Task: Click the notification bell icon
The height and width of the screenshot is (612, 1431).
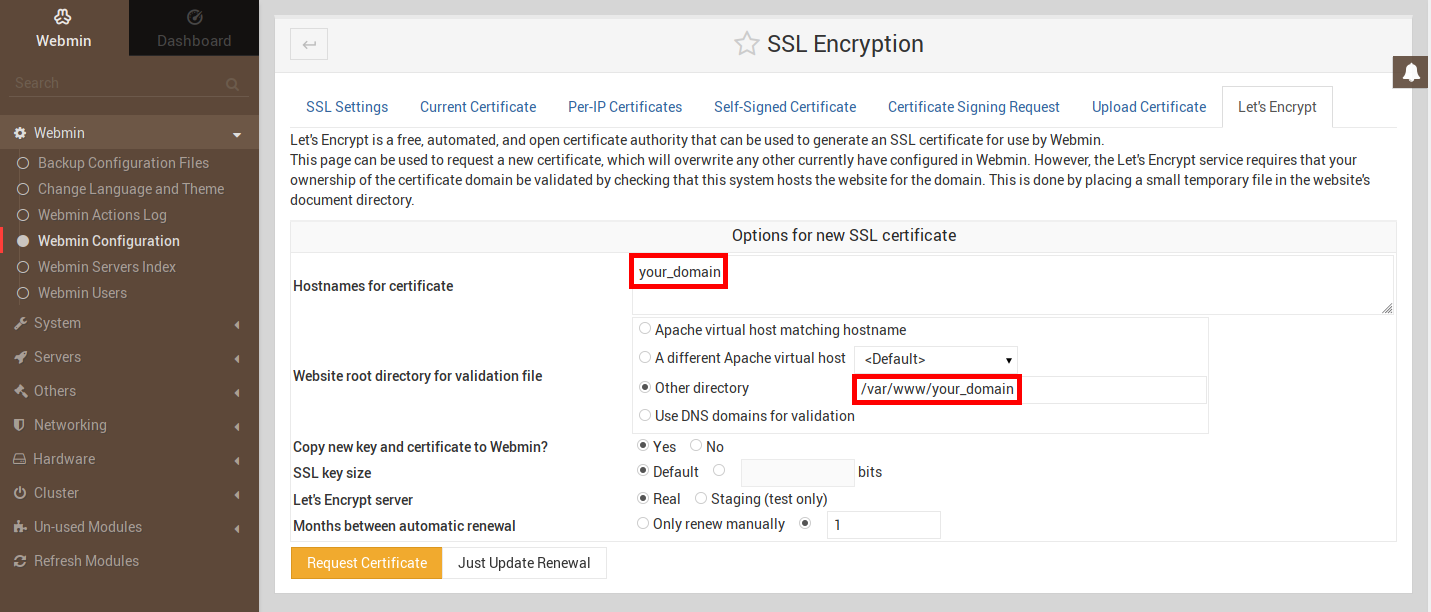Action: 1411,72
